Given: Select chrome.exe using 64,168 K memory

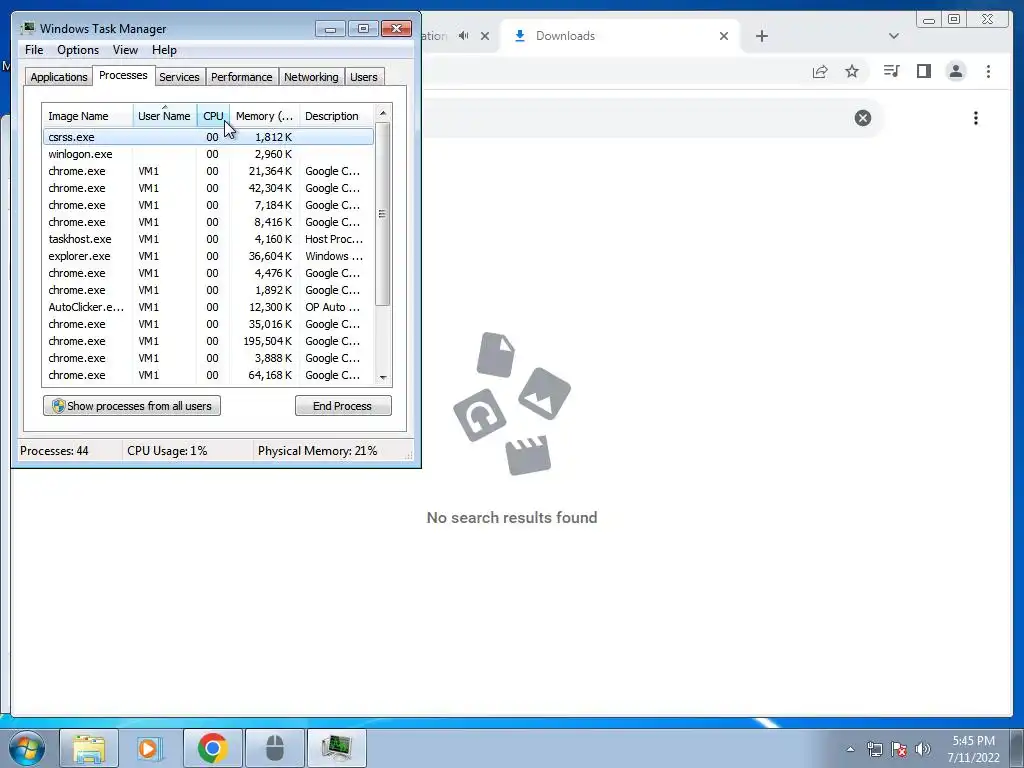Looking at the screenshot, I should point(208,375).
